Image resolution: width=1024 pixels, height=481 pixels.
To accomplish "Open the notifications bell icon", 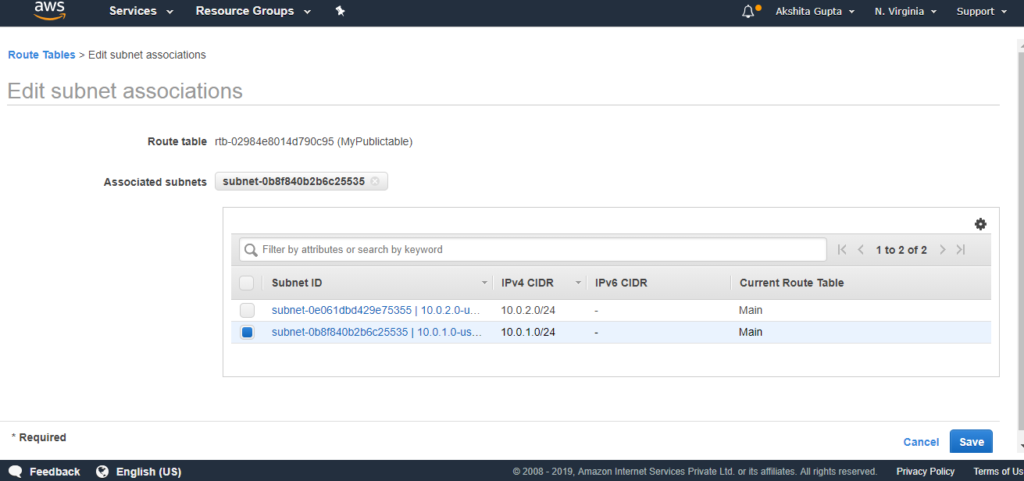I will [x=748, y=12].
